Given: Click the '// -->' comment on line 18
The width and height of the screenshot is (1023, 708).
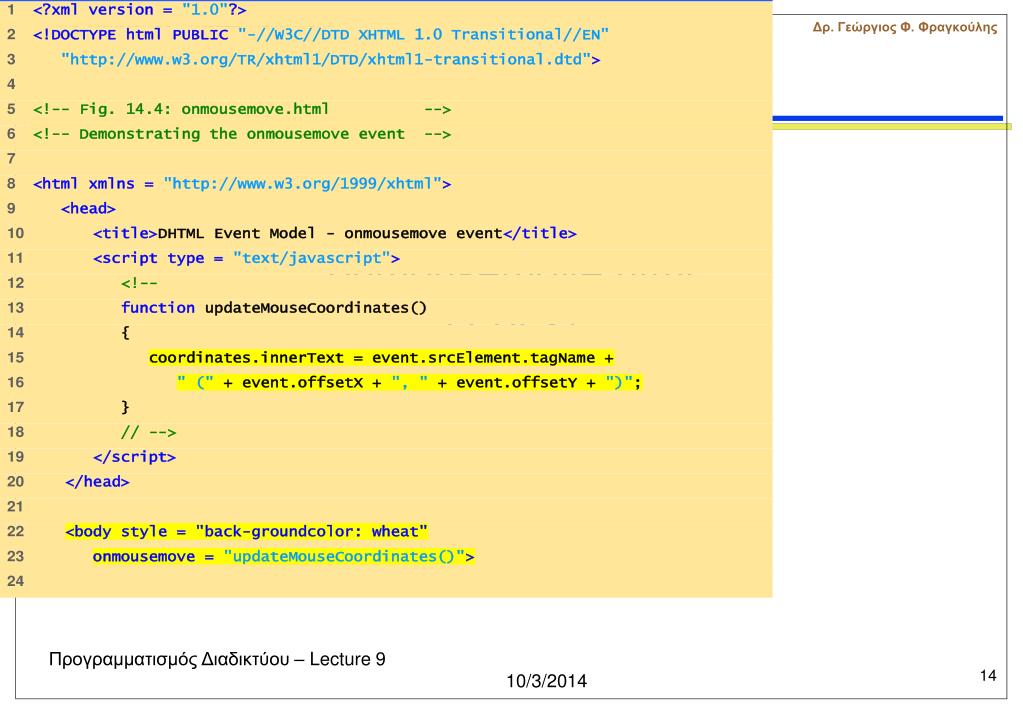Looking at the screenshot, I should 149,432.
